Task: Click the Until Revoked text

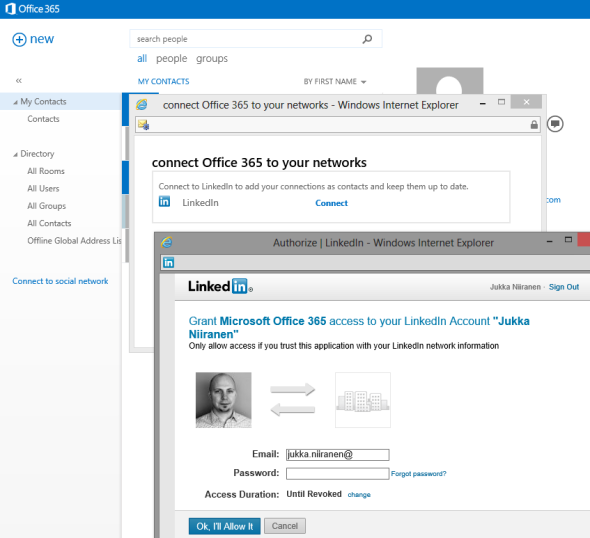Action: pyautogui.click(x=314, y=494)
